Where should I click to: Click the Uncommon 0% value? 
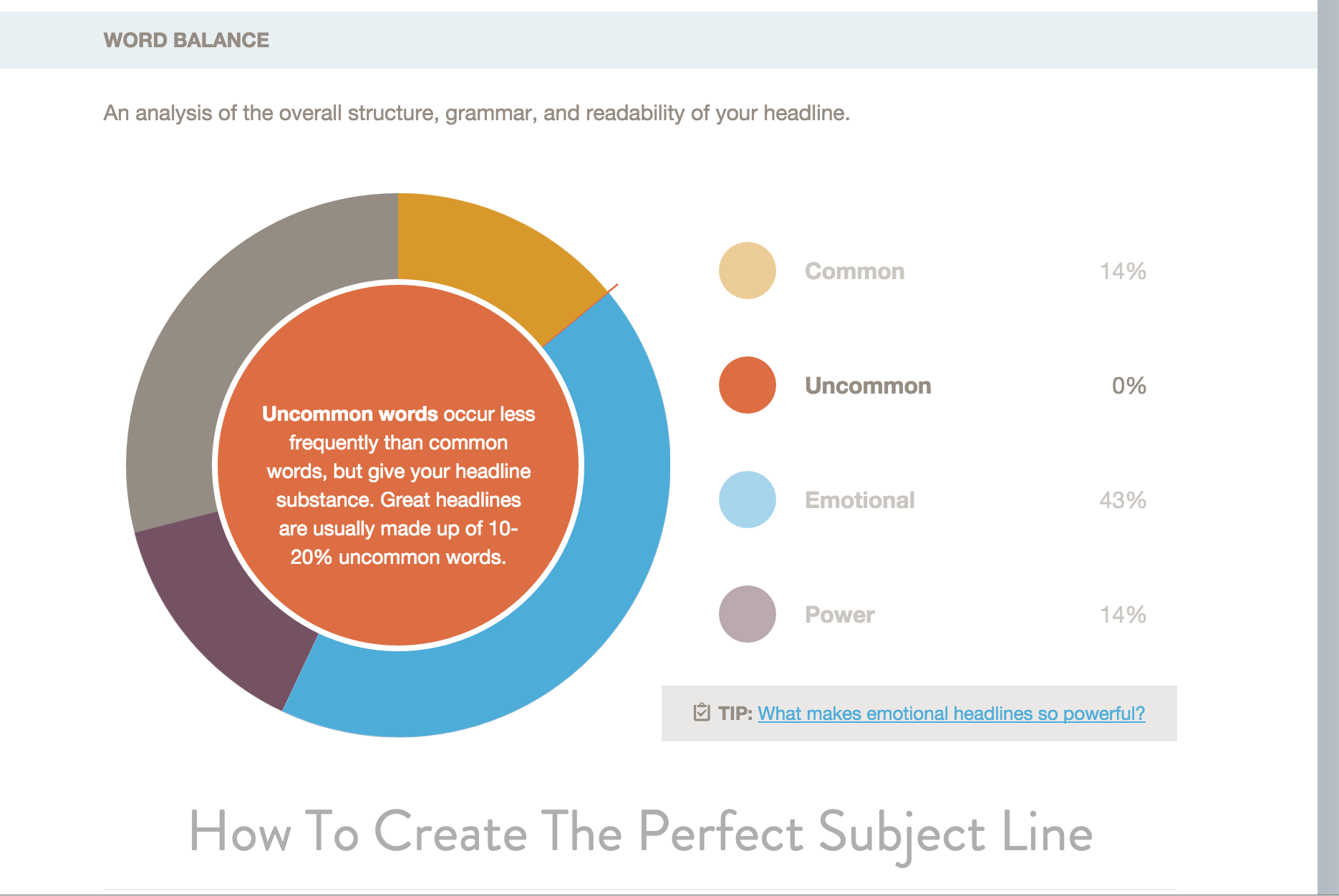(x=1129, y=386)
